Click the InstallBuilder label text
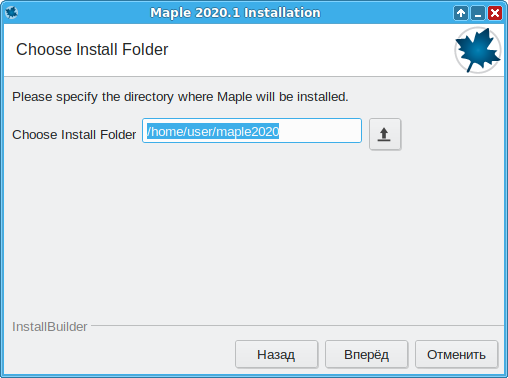508x378 pixels. 50,327
